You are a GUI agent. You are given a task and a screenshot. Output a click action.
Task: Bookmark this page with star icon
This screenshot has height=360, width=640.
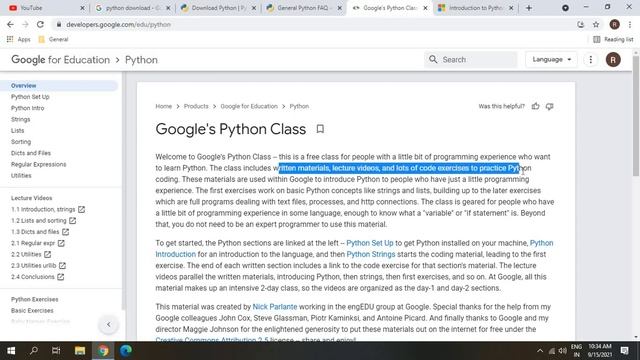[x=596, y=24]
